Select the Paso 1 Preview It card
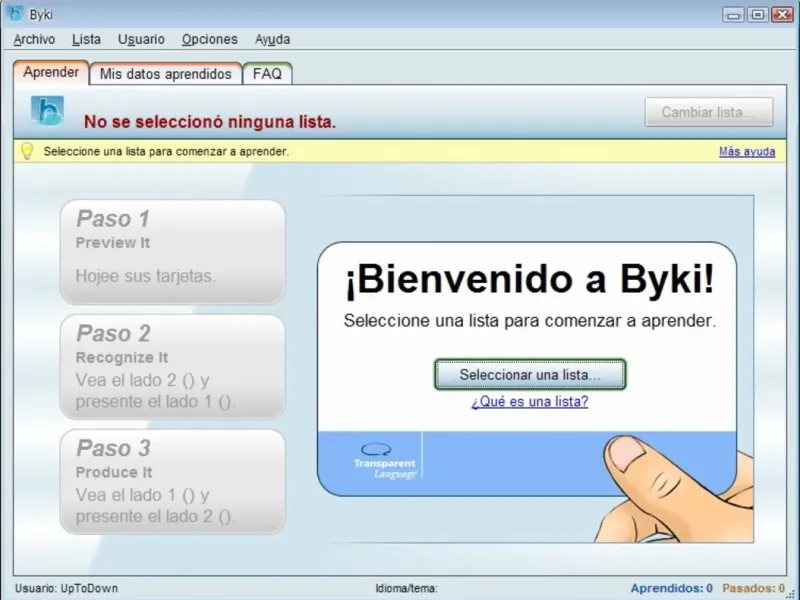800x600 pixels. (x=172, y=252)
